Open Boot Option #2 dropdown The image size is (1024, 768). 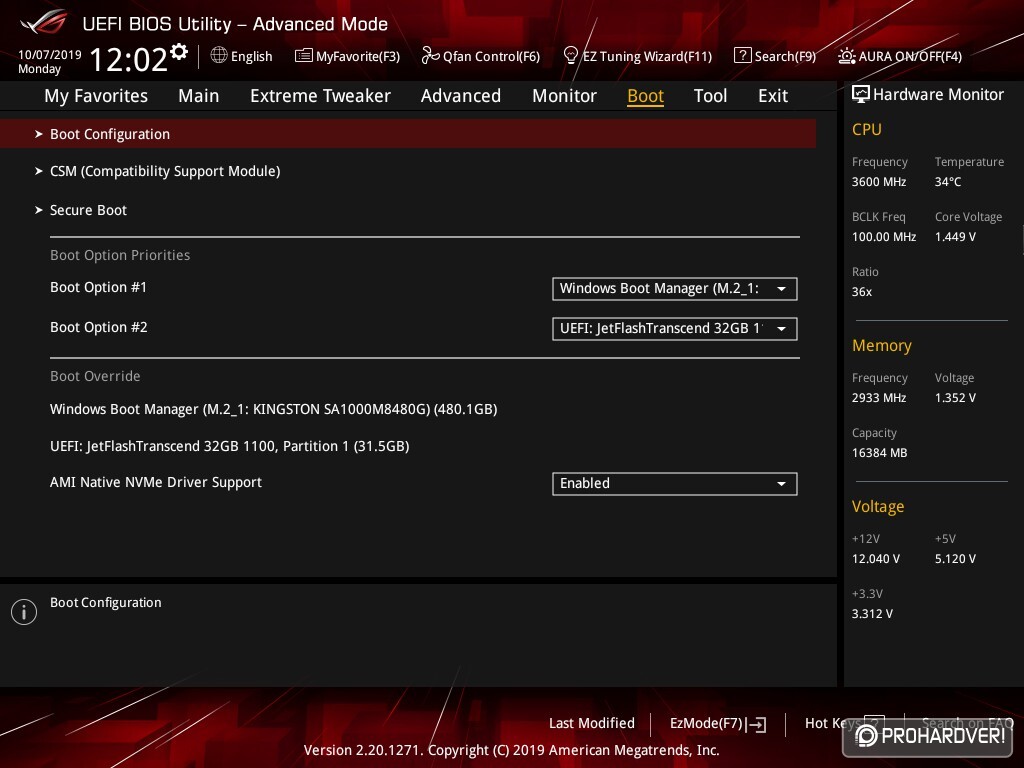[675, 328]
